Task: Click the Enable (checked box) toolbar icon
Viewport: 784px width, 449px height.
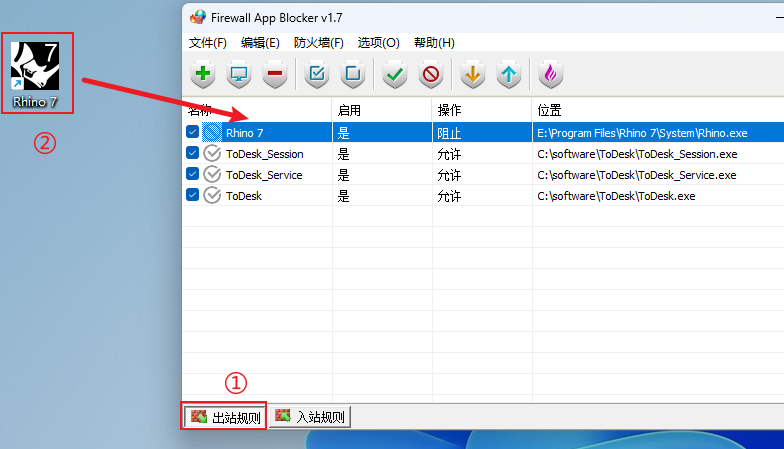Action: 317,74
